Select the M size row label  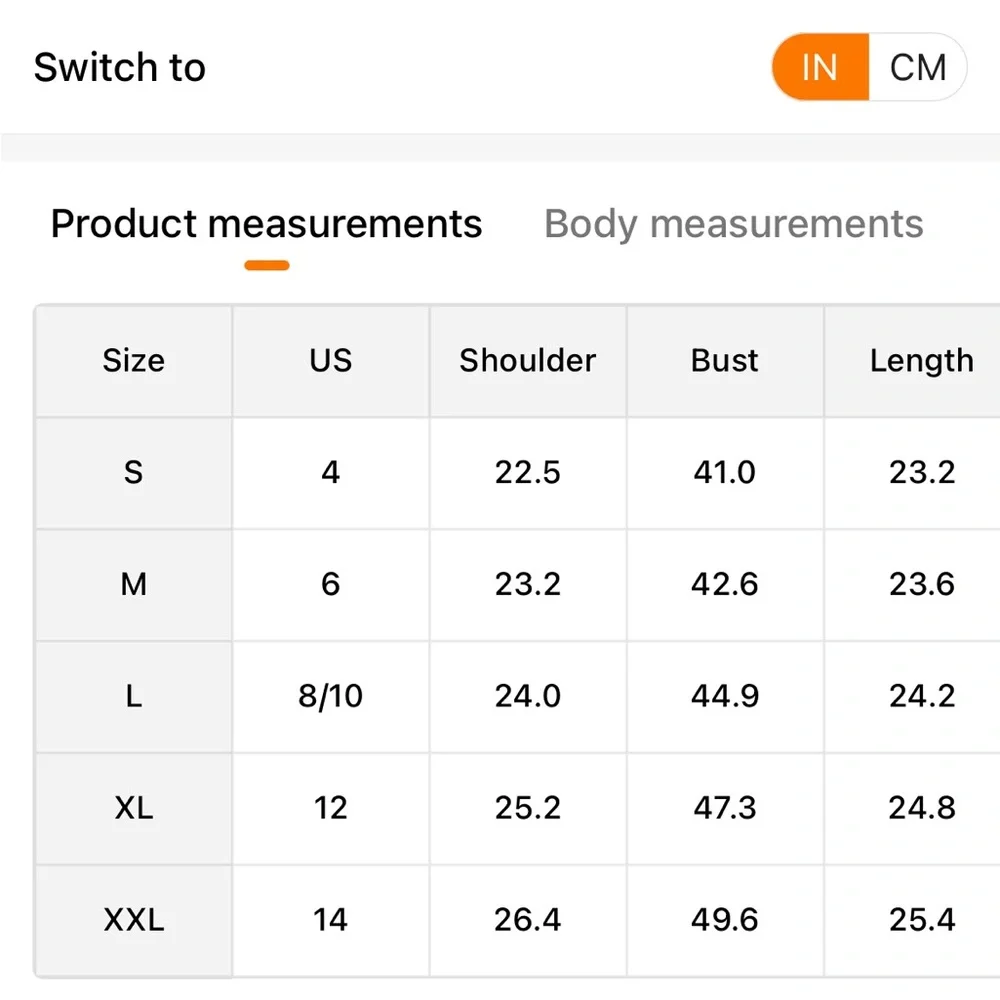point(134,585)
